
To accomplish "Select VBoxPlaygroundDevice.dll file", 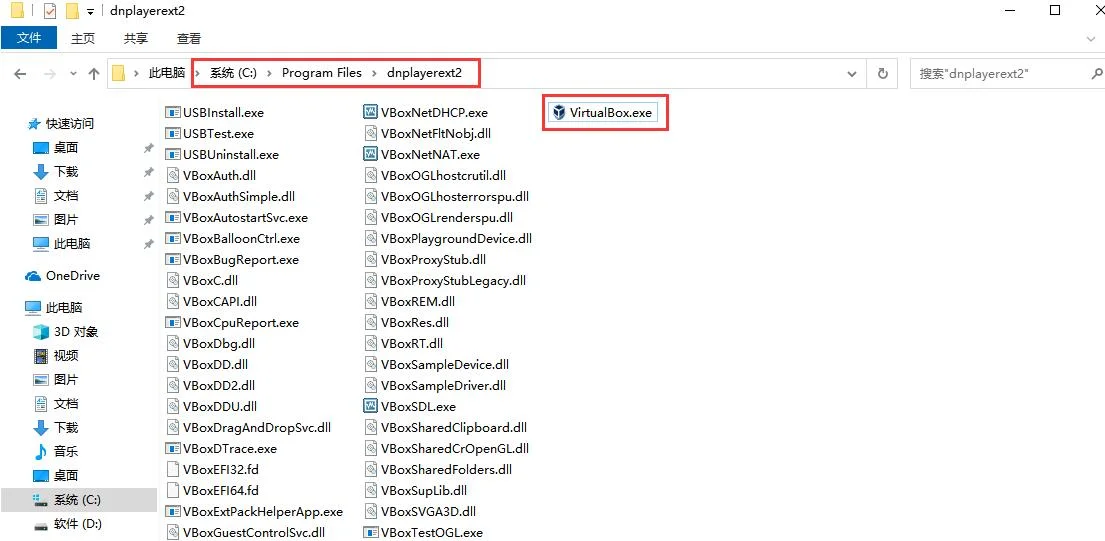I will click(448, 239).
